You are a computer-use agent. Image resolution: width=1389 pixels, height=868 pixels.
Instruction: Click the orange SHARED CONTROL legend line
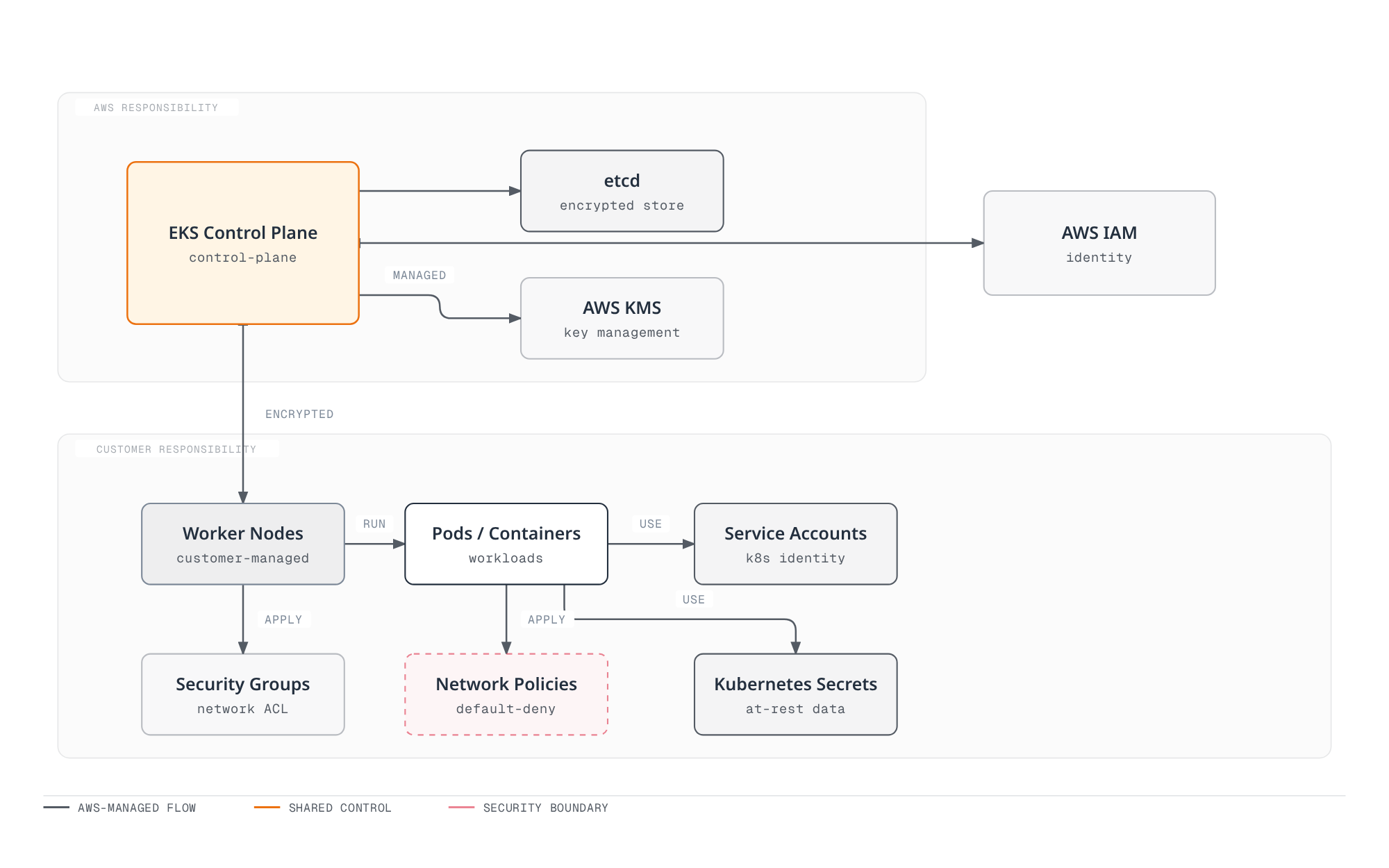pos(267,808)
